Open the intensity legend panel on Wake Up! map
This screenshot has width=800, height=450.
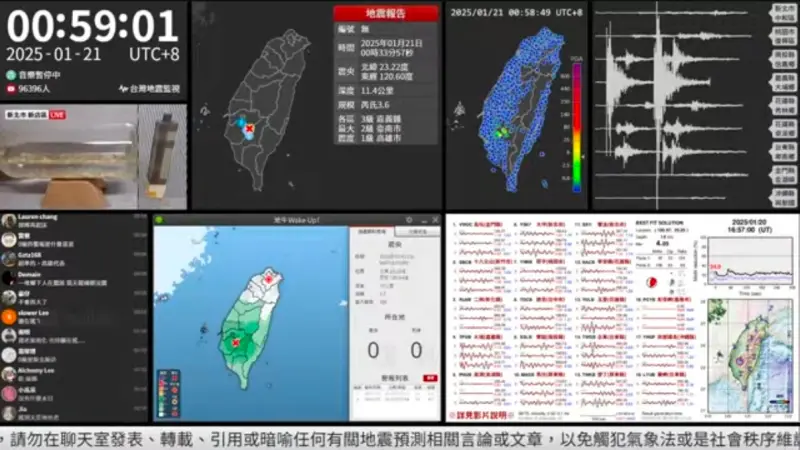point(168,394)
